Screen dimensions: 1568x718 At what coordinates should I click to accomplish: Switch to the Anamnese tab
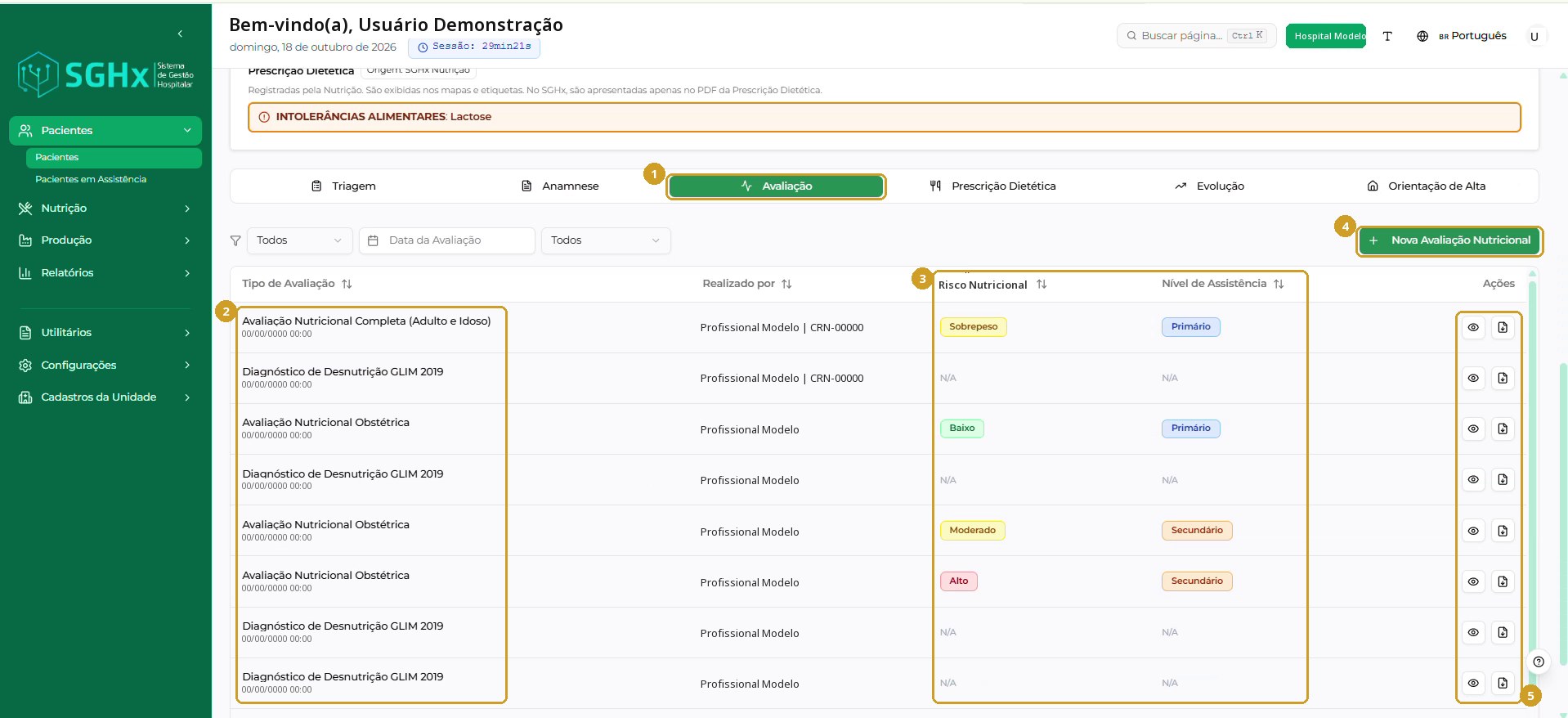[560, 186]
